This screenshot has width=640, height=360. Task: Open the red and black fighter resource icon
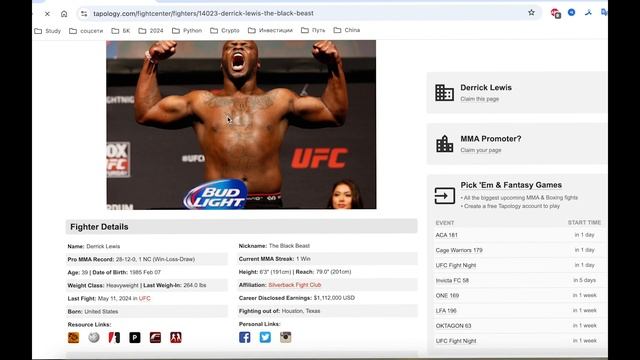pyautogui.click(x=114, y=338)
